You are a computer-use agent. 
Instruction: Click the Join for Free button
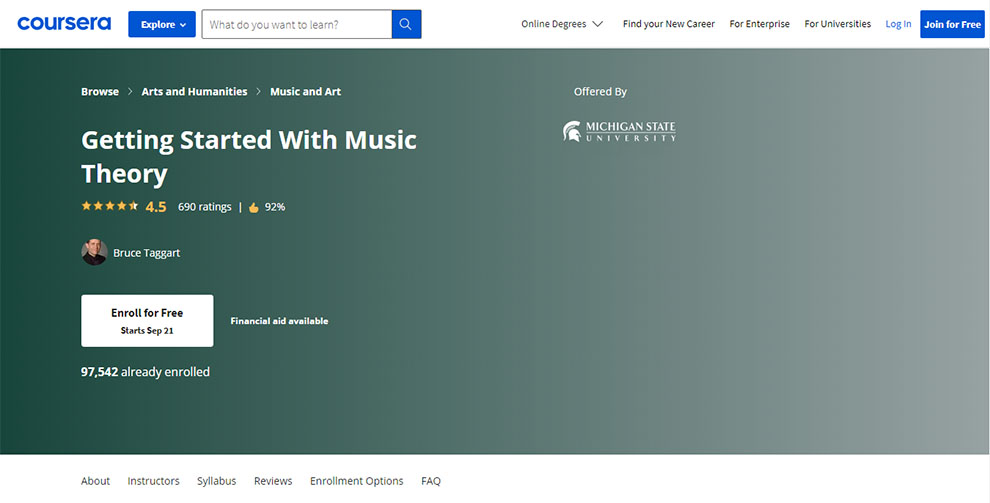click(952, 24)
